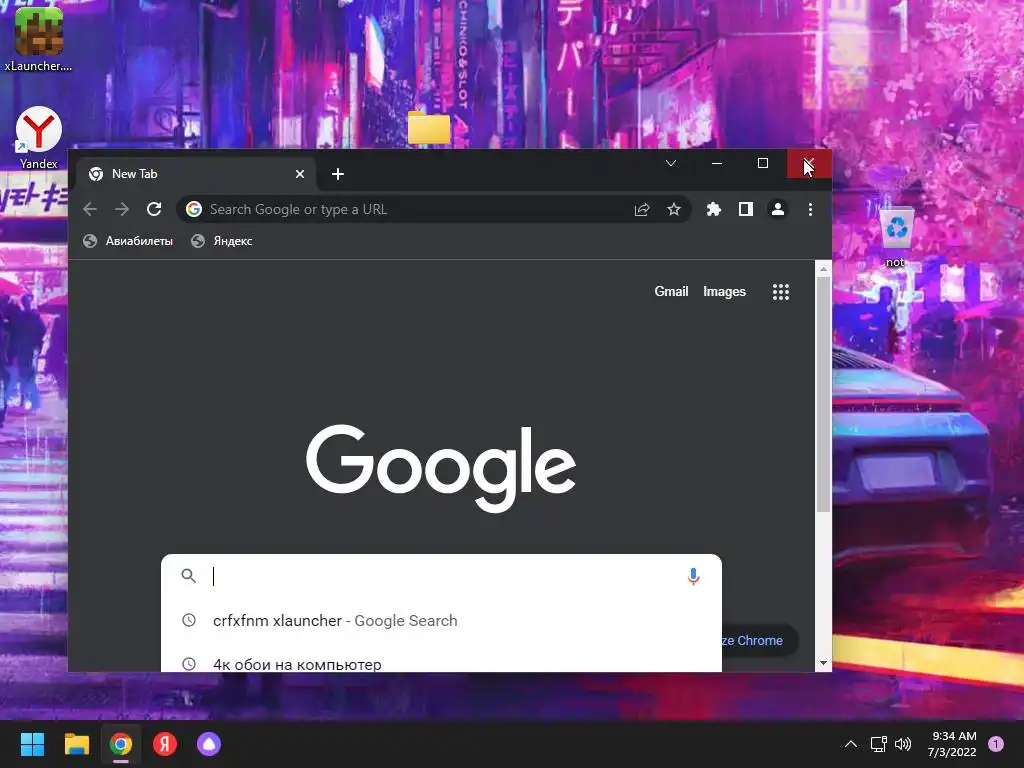Click the Google logo

(441, 468)
